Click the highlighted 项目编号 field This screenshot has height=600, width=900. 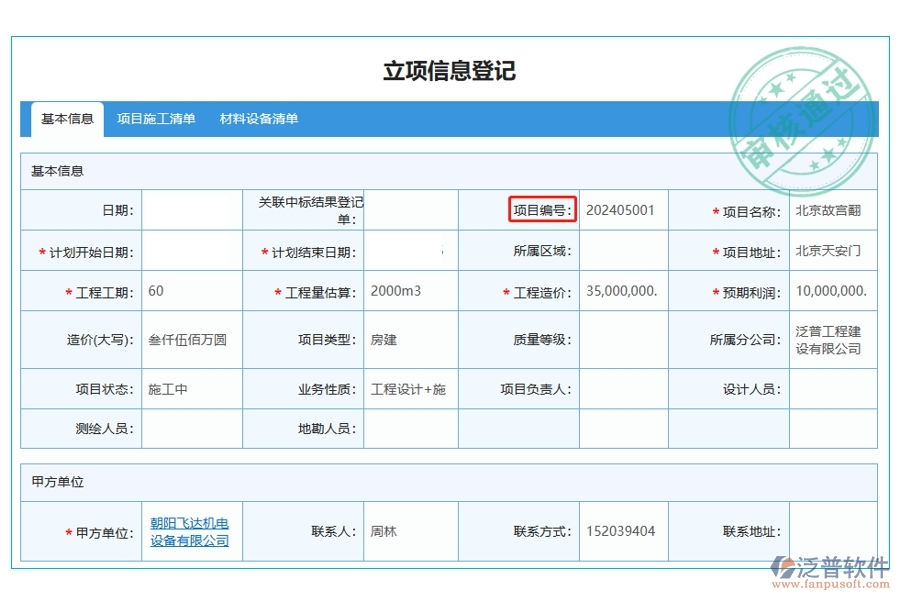(542, 210)
